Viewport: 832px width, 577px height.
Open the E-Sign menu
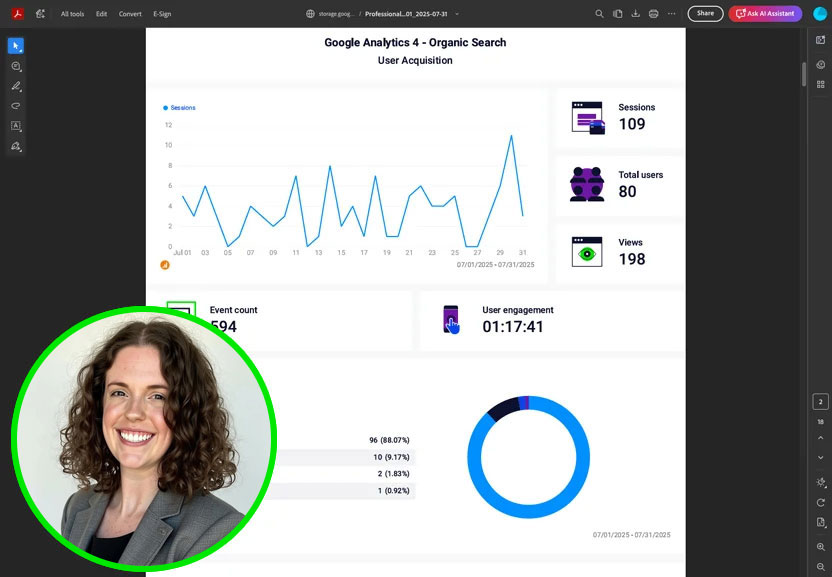pyautogui.click(x=162, y=14)
